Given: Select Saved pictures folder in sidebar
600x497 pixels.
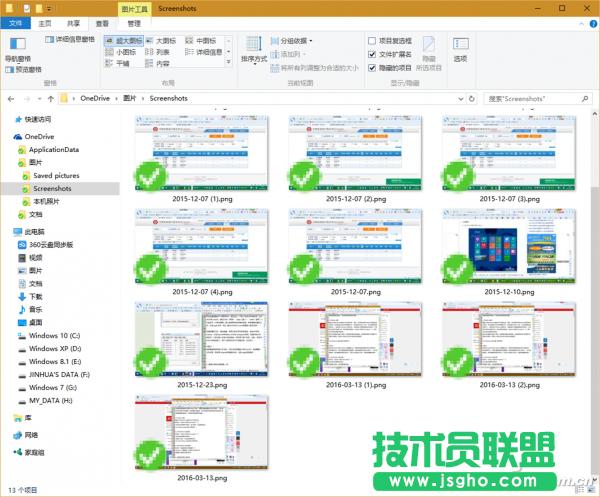Looking at the screenshot, I should (x=55, y=175).
